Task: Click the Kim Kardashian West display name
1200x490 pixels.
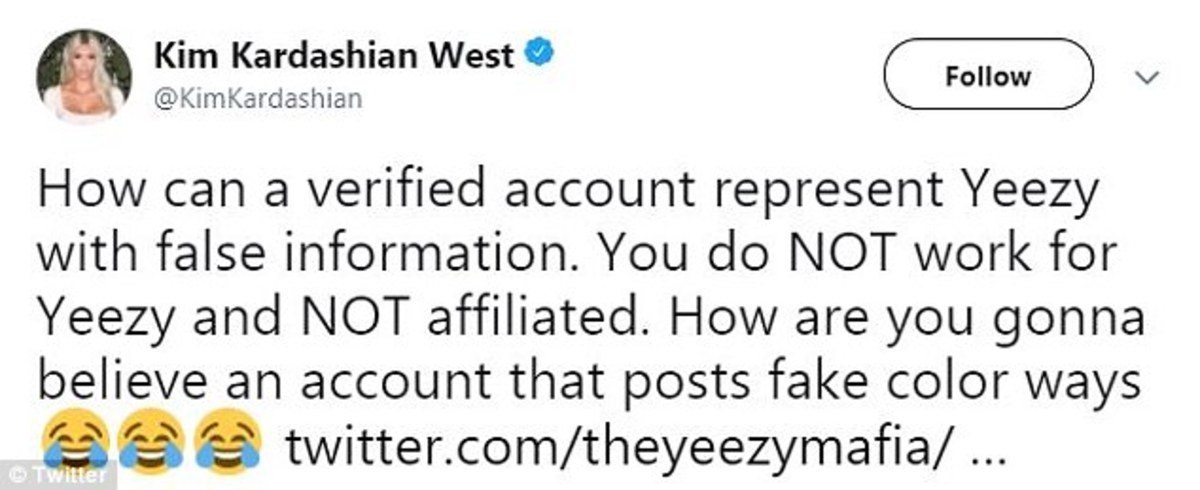Action: click(333, 57)
